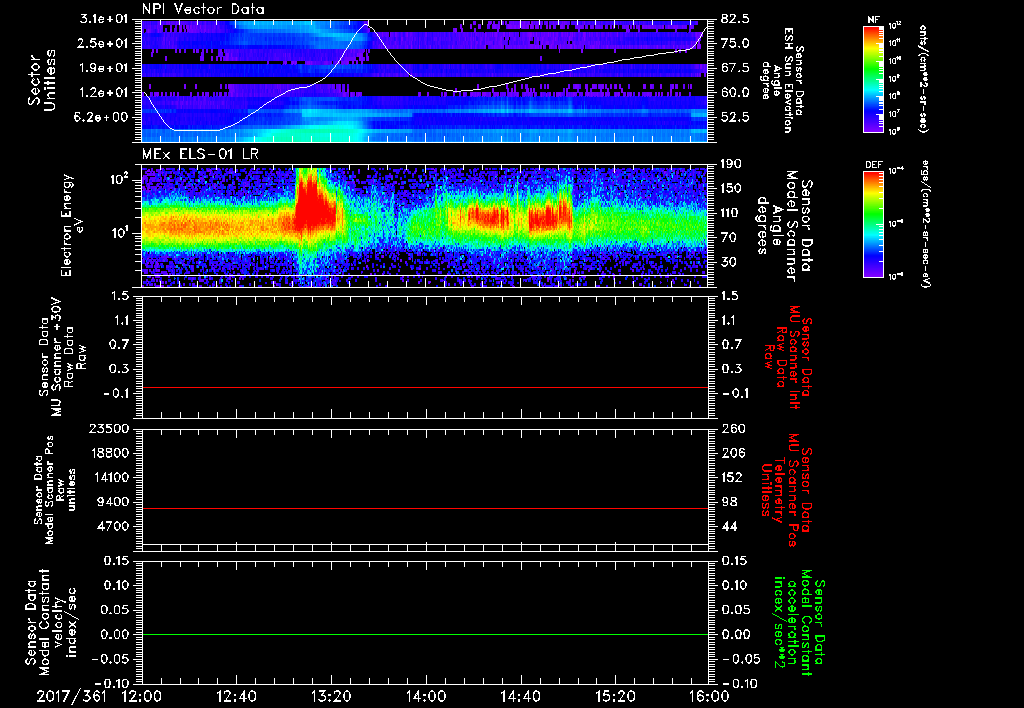This screenshot has height=708, width=1024.
Task: Click the '16:00' time axis label
Action: [709, 696]
